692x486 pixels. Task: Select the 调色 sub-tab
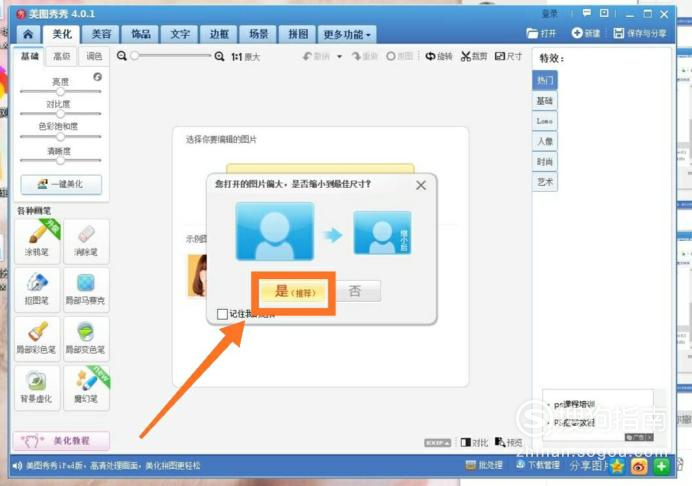pyautogui.click(x=94, y=56)
